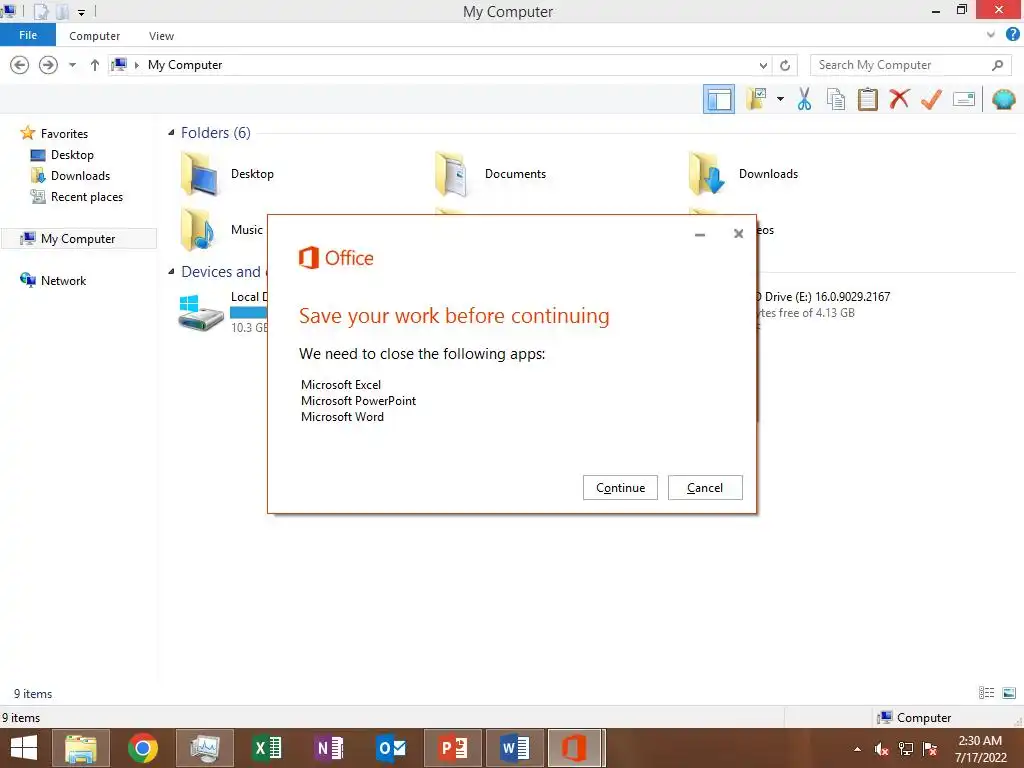1024x768 pixels.
Task: Click the search magnifier icon
Action: pos(997,65)
